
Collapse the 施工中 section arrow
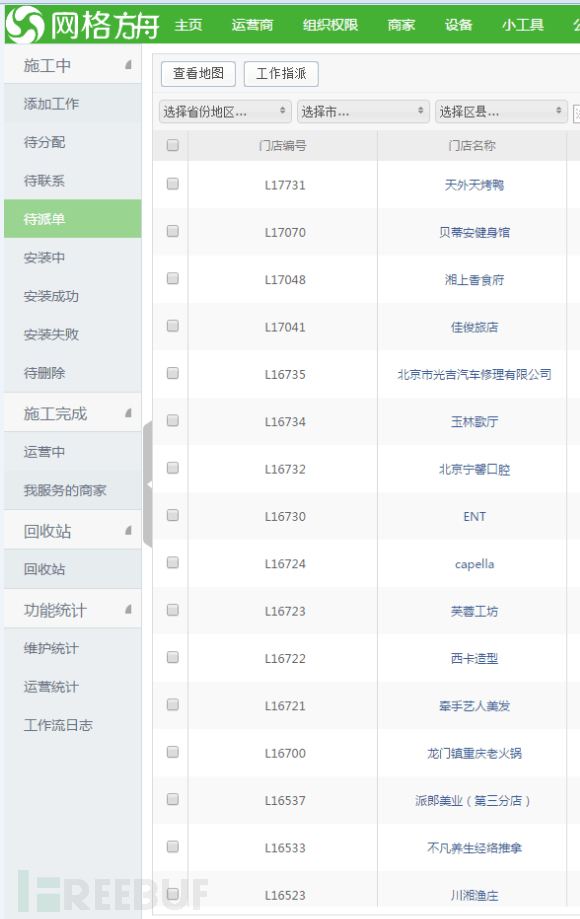[x=128, y=64]
